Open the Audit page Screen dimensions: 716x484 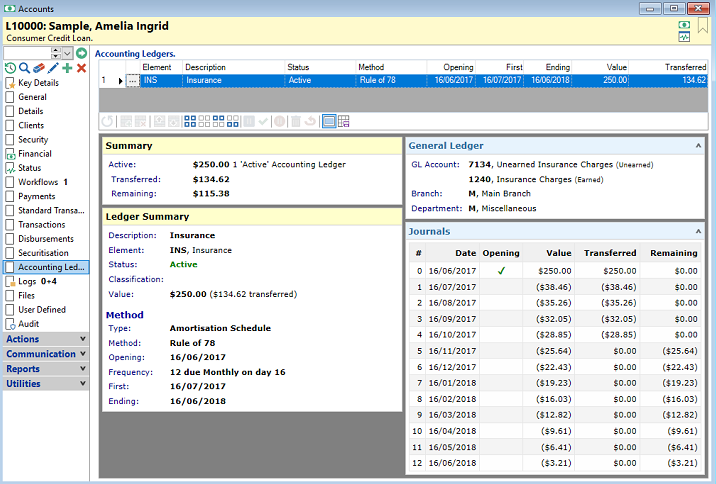pyautogui.click(x=28, y=323)
